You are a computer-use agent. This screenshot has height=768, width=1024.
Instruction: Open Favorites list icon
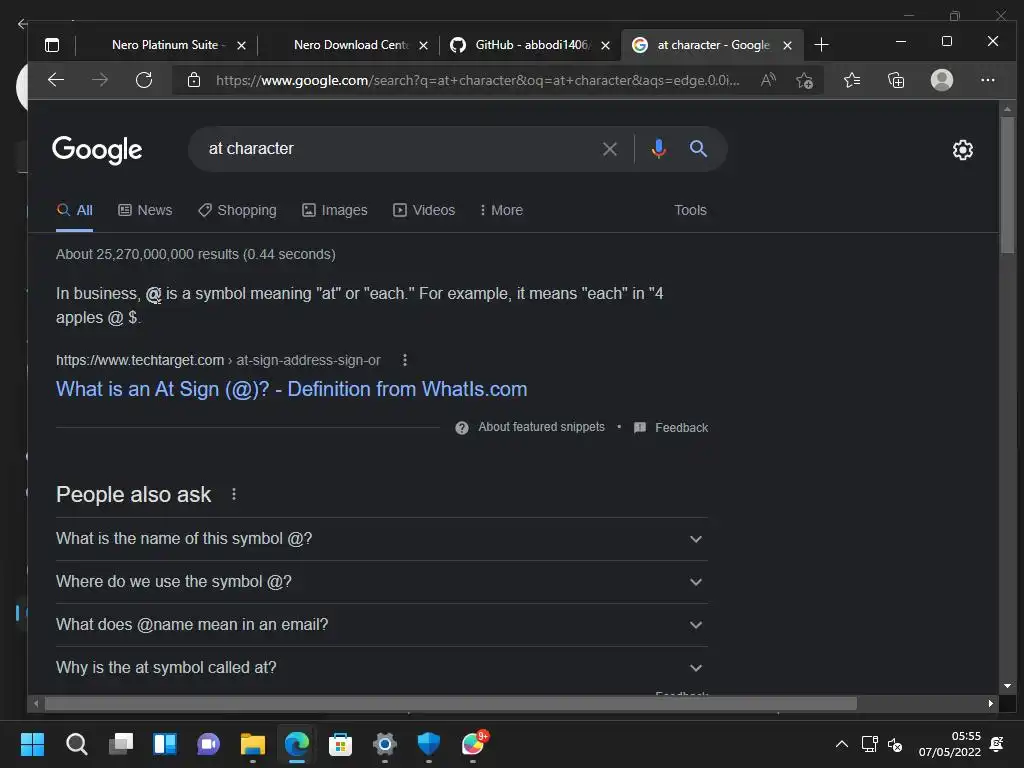(x=852, y=80)
